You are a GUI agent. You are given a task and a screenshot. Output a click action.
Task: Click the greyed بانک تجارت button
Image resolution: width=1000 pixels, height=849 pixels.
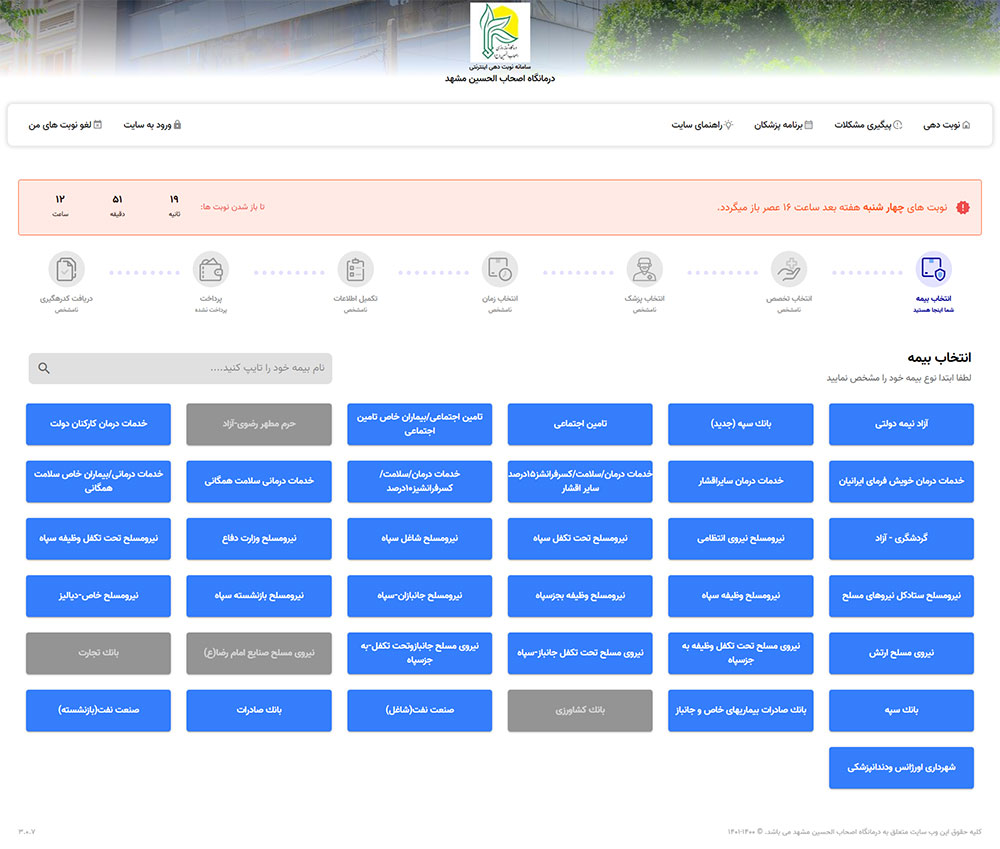98,653
